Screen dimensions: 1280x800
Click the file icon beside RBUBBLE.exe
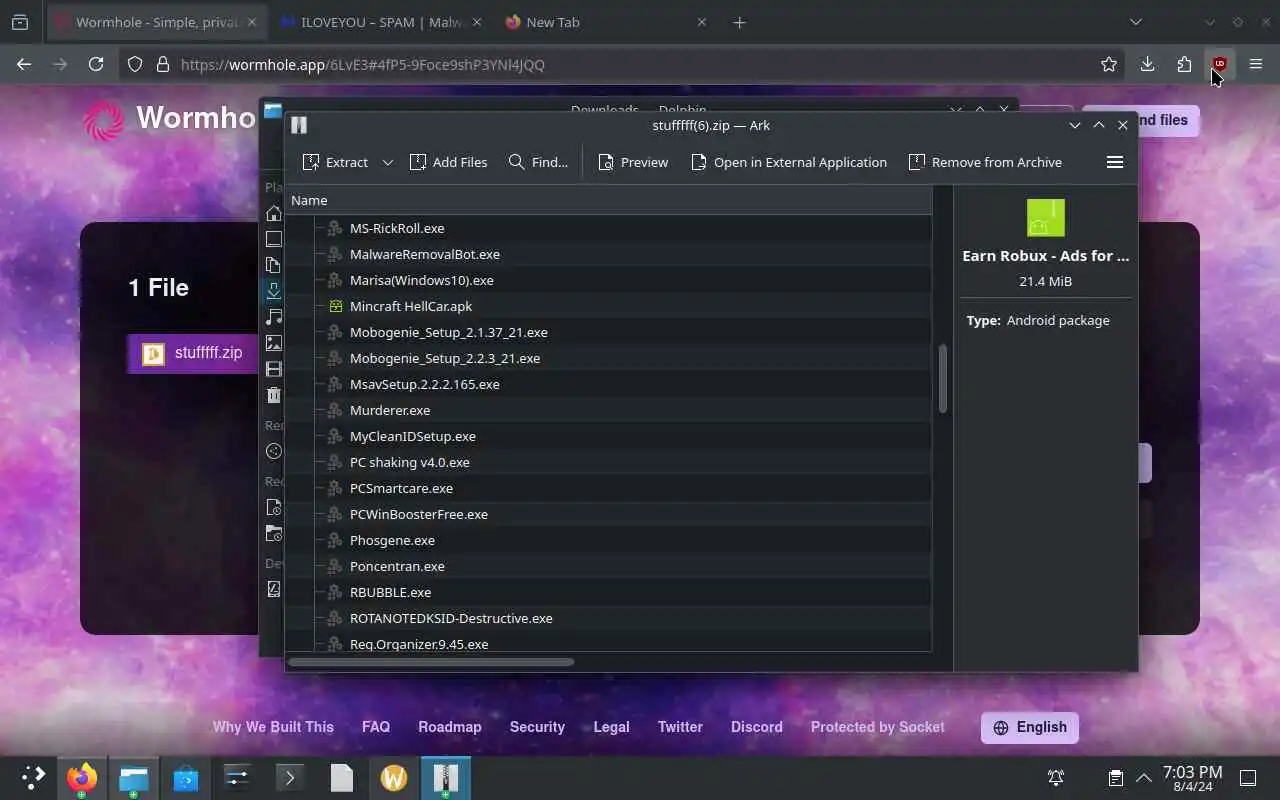(335, 592)
